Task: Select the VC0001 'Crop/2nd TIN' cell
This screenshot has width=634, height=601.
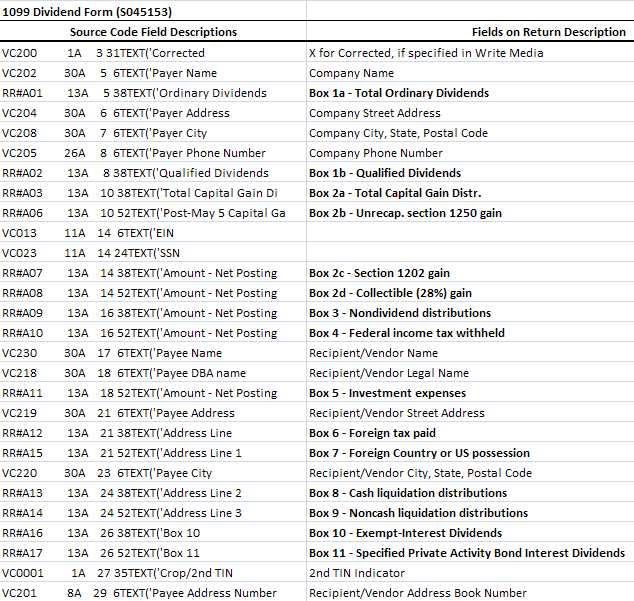Action: coord(153,573)
